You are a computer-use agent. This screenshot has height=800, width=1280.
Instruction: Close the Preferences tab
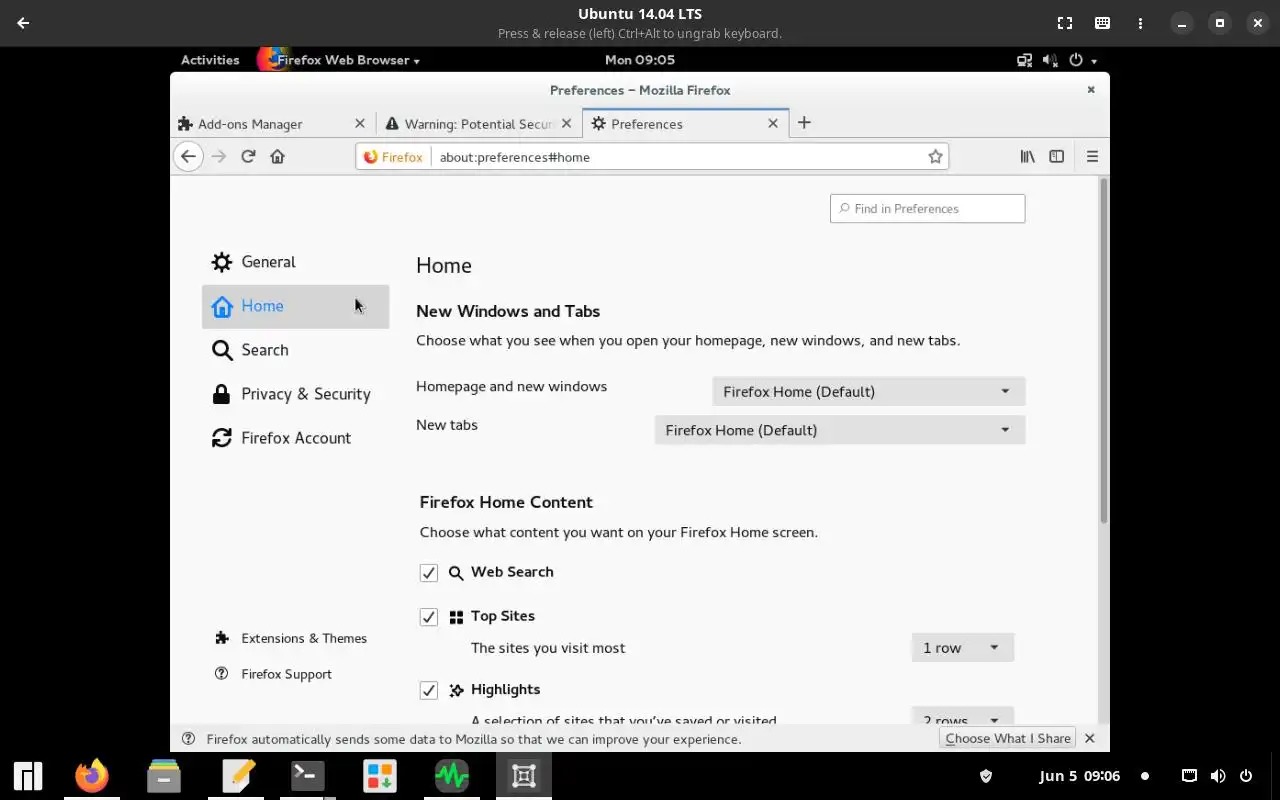[x=772, y=124]
